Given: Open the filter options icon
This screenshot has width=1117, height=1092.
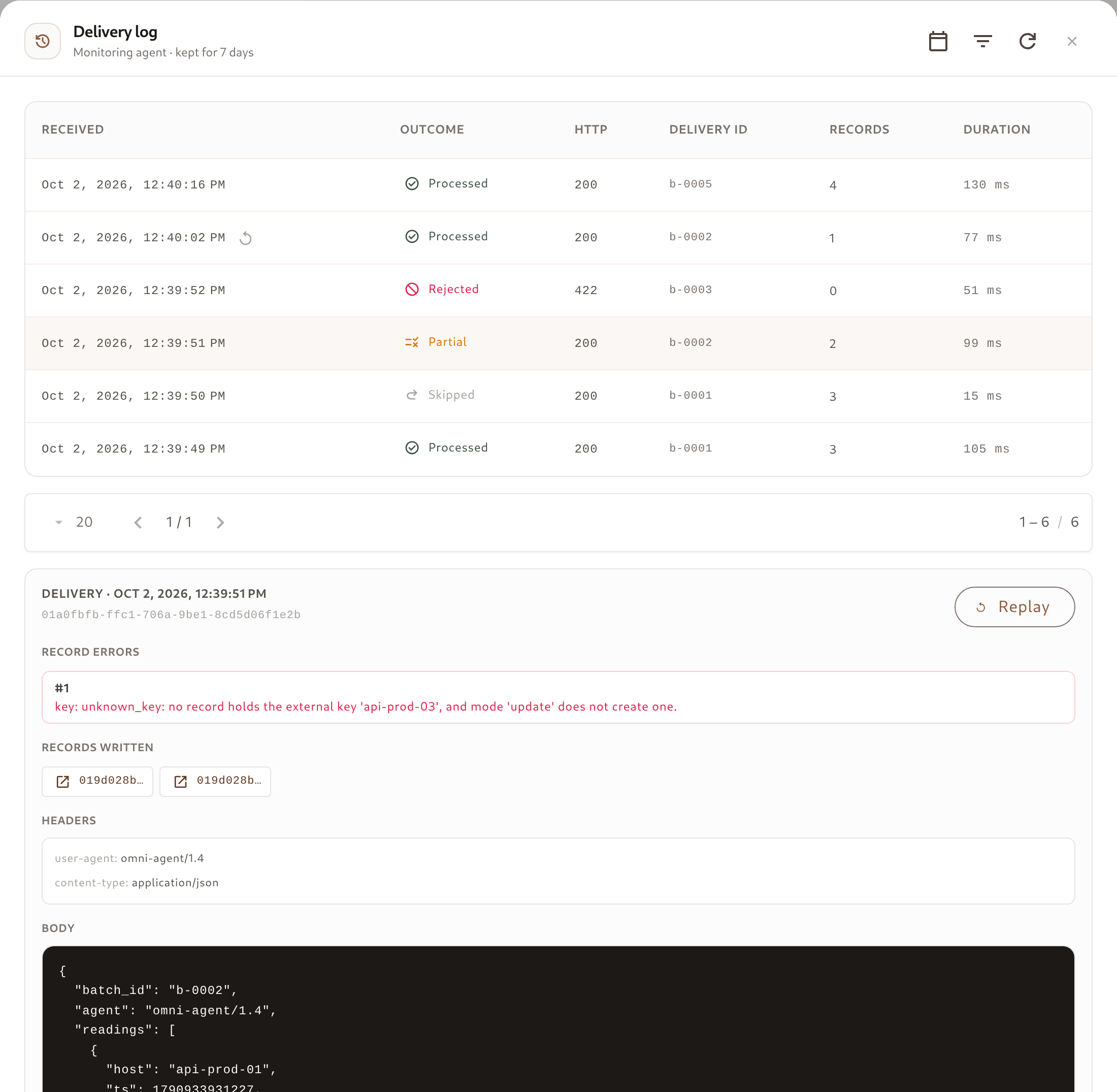Looking at the screenshot, I should tap(982, 41).
